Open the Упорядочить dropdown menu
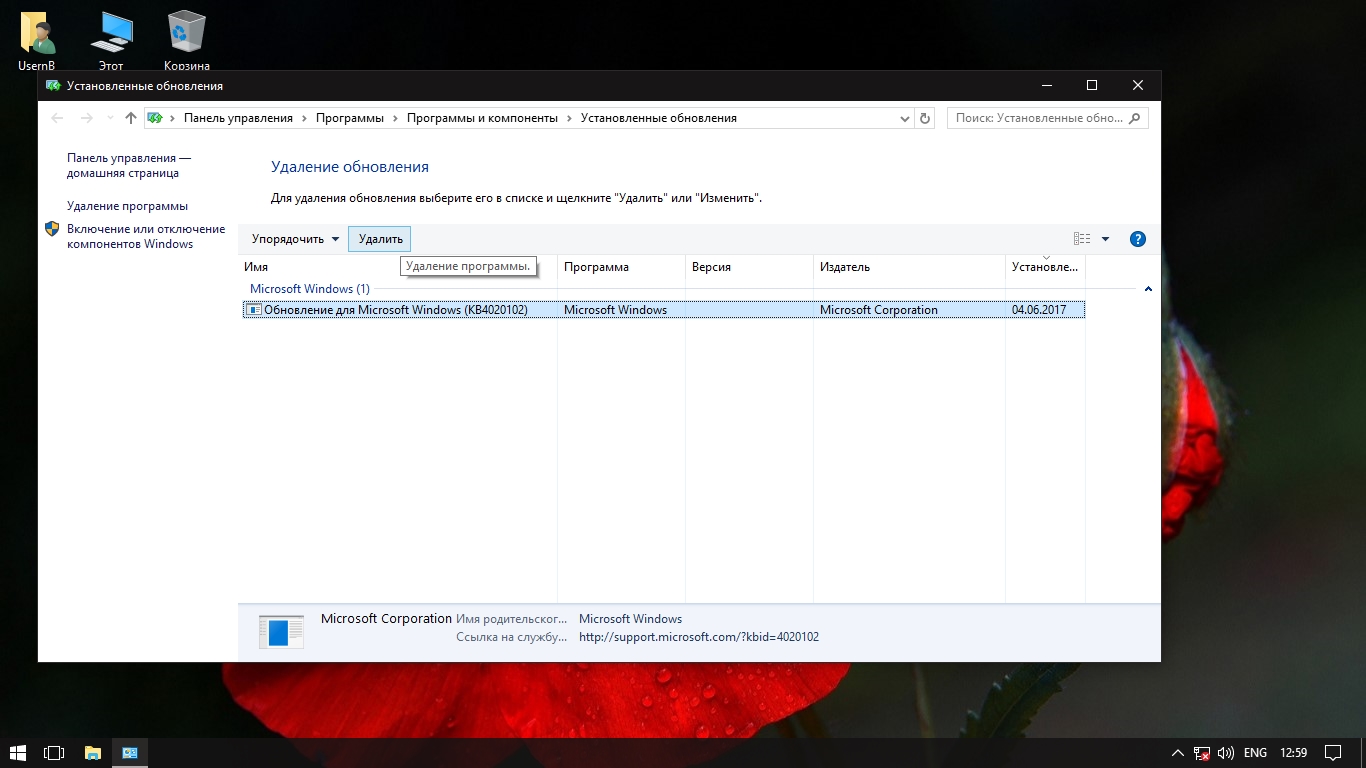 tap(295, 239)
